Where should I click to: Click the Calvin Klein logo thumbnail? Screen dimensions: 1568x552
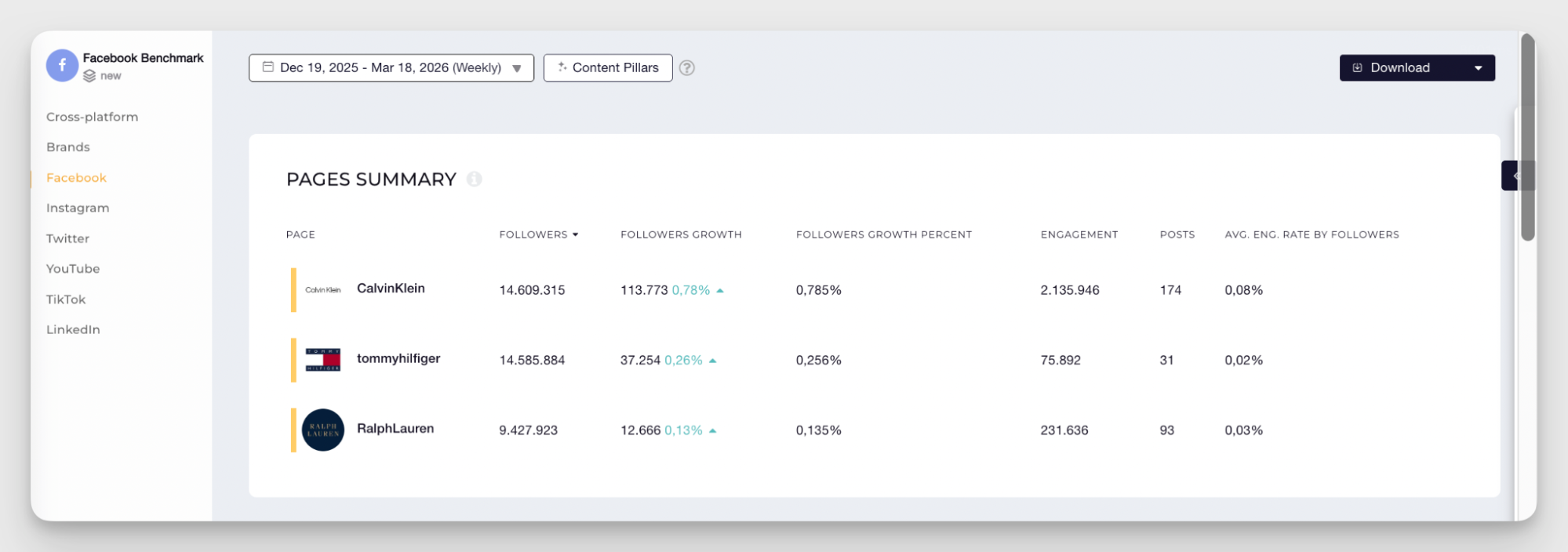[323, 290]
